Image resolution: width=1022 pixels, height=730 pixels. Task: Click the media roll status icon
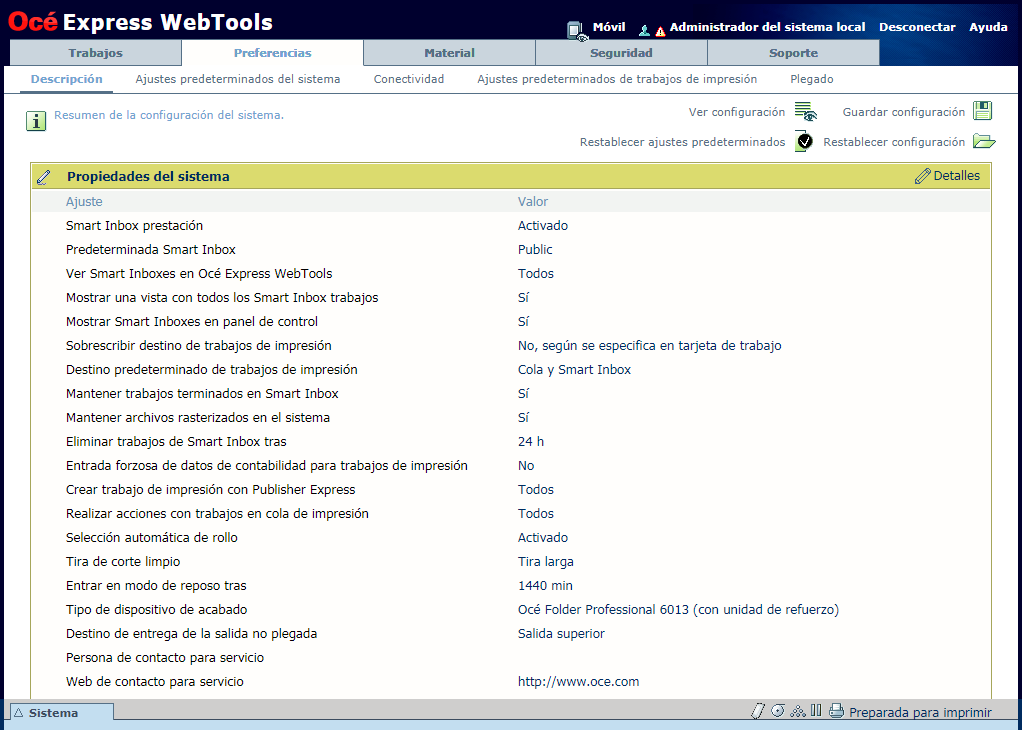click(778, 710)
